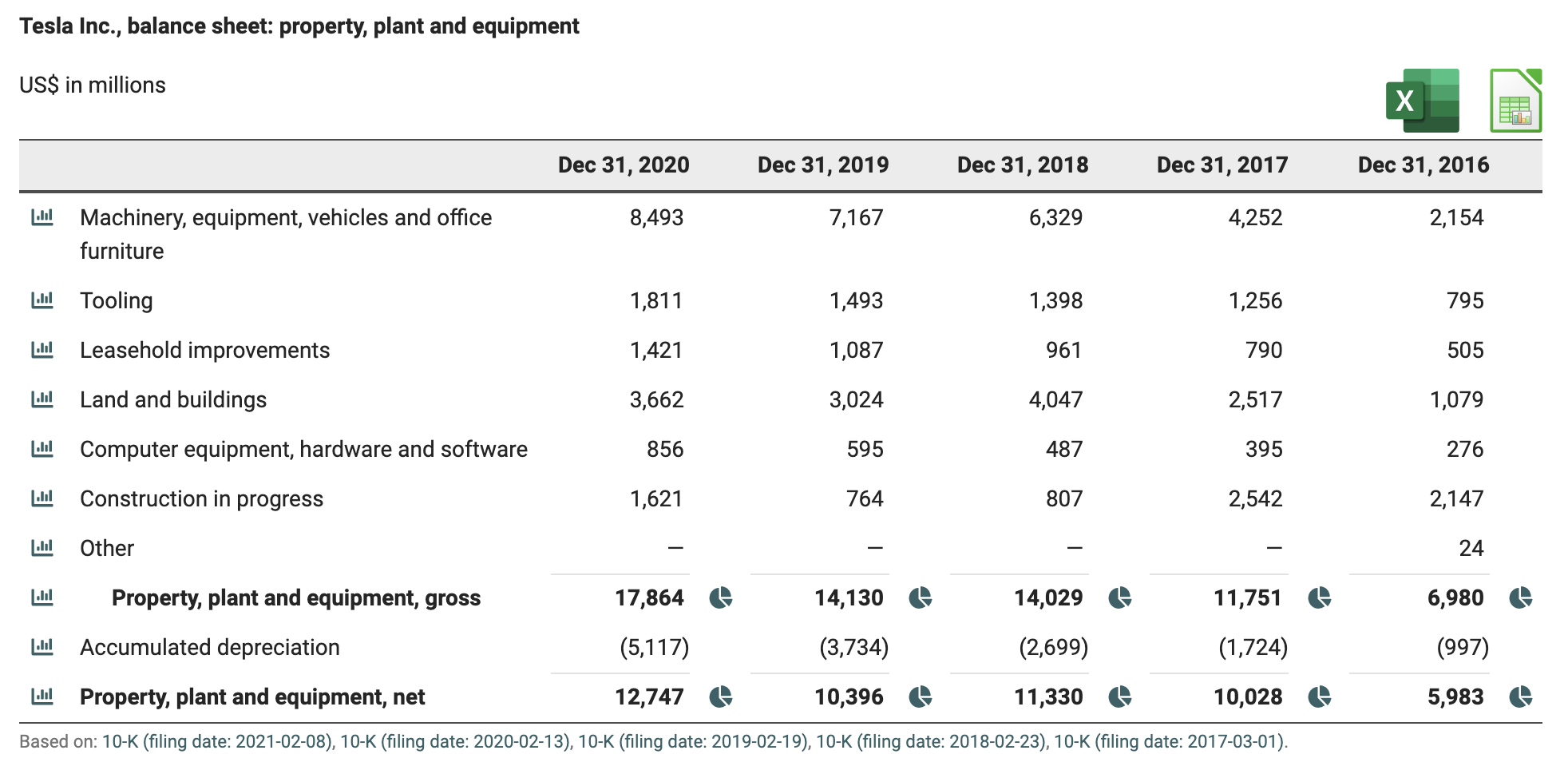Show pie chart for 2019 net PP&E 10,396

921,697
